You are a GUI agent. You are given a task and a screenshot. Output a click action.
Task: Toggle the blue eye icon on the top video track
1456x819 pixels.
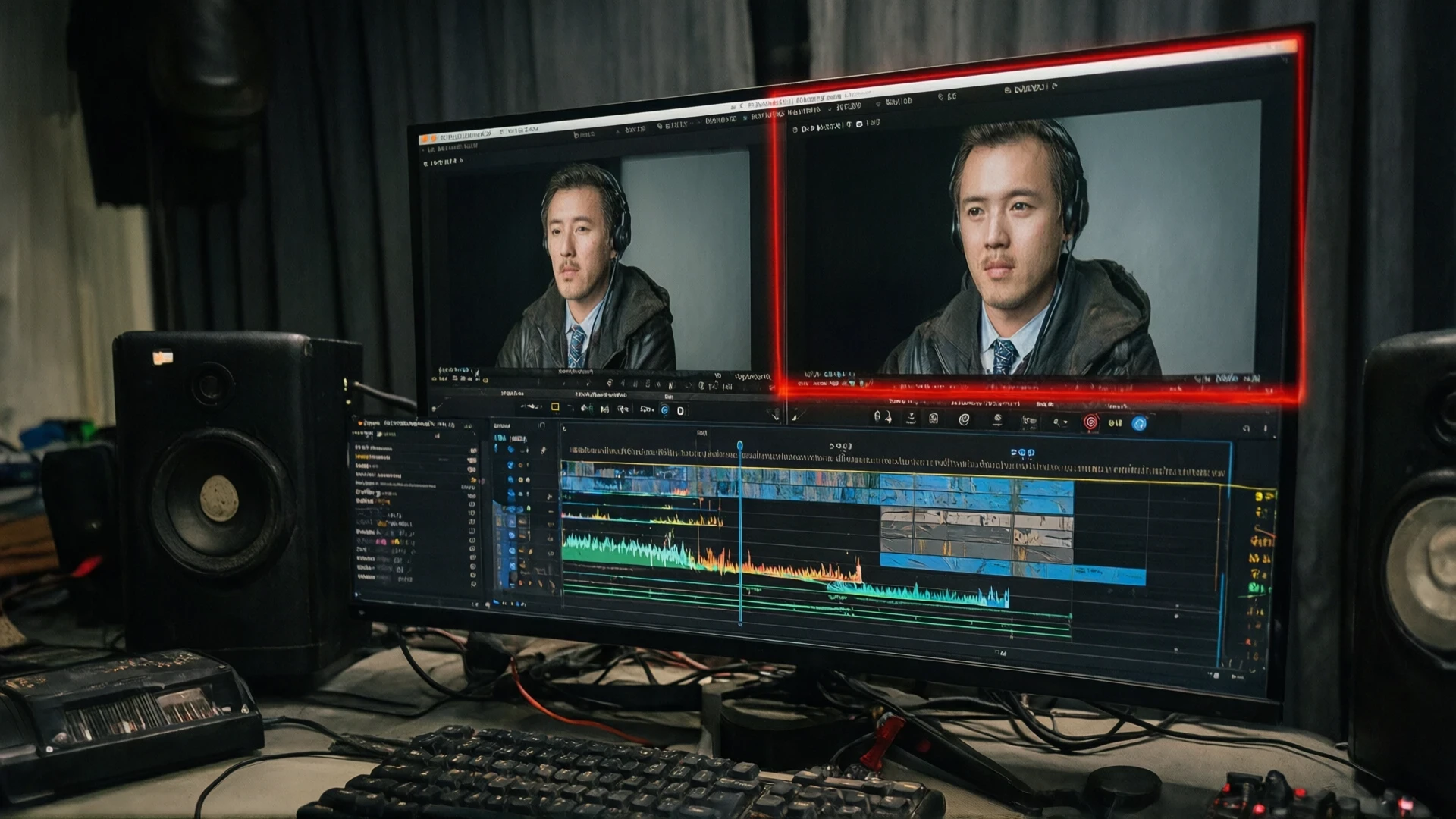tap(511, 450)
